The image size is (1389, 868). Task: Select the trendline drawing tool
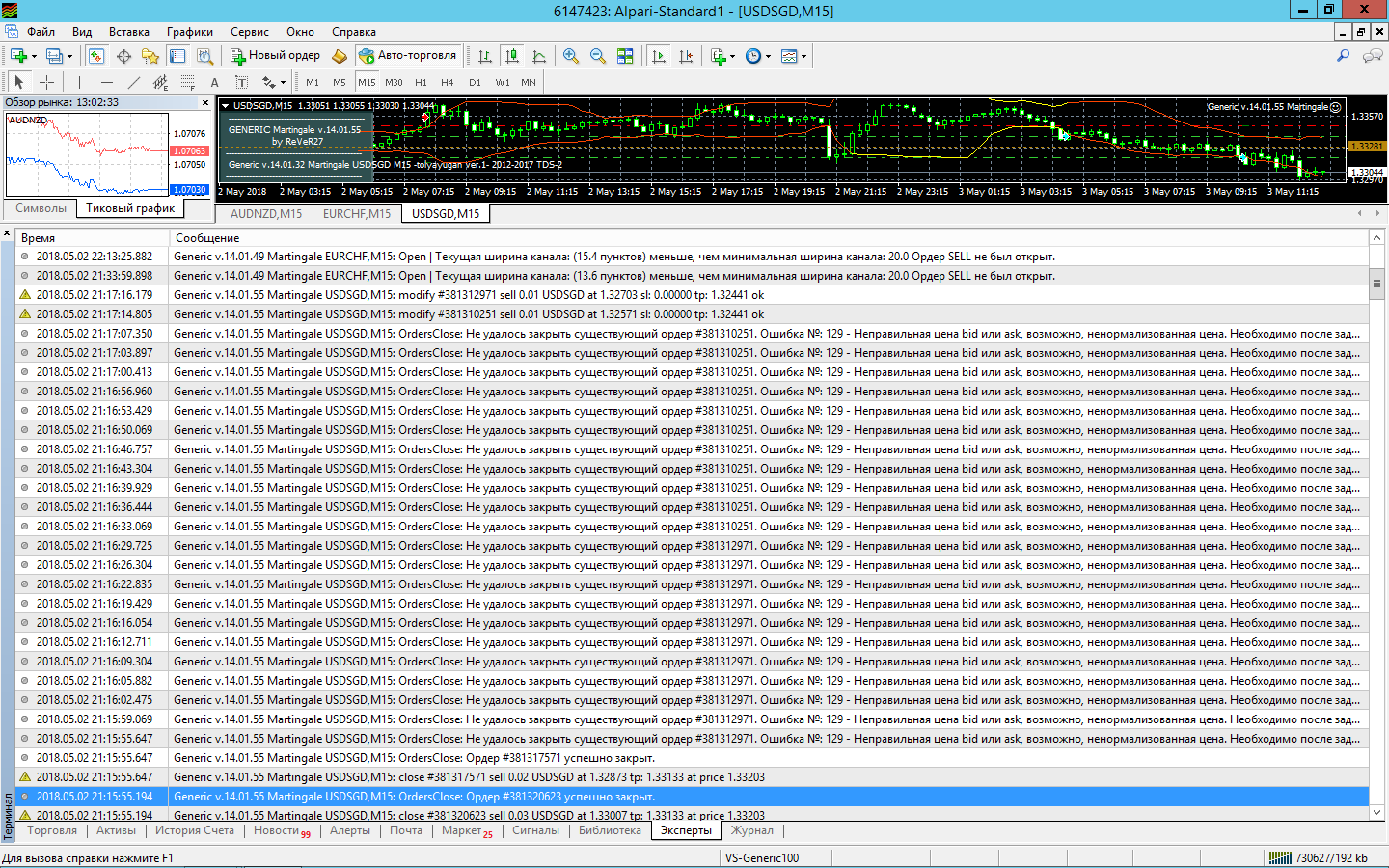pyautogui.click(x=133, y=83)
